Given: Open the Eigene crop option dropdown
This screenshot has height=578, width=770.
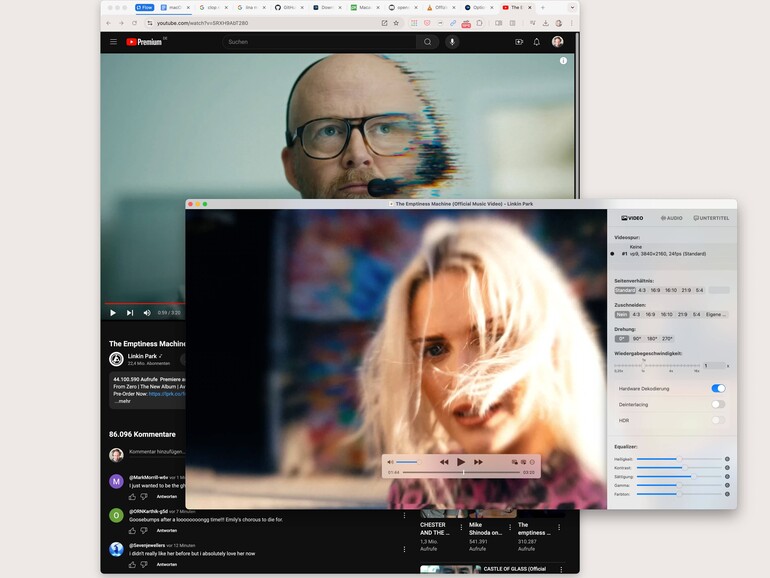Looking at the screenshot, I should coord(717,314).
